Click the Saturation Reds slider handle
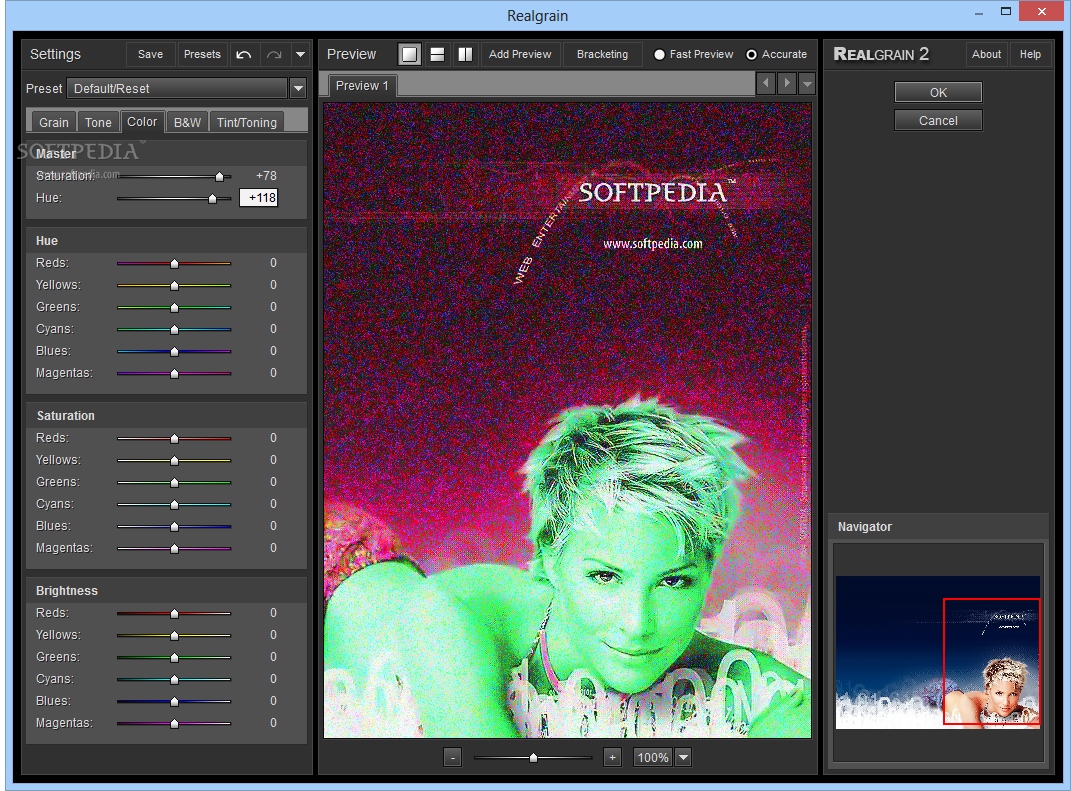The width and height of the screenshot is (1071, 791). pos(174,439)
